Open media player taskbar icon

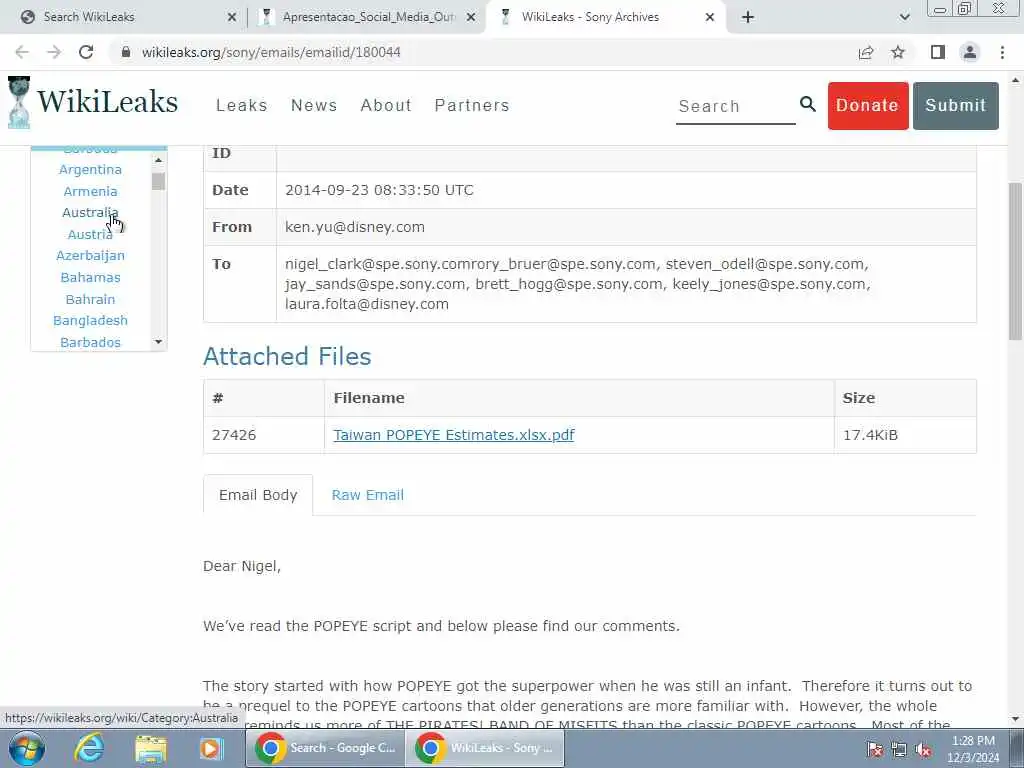[x=212, y=748]
